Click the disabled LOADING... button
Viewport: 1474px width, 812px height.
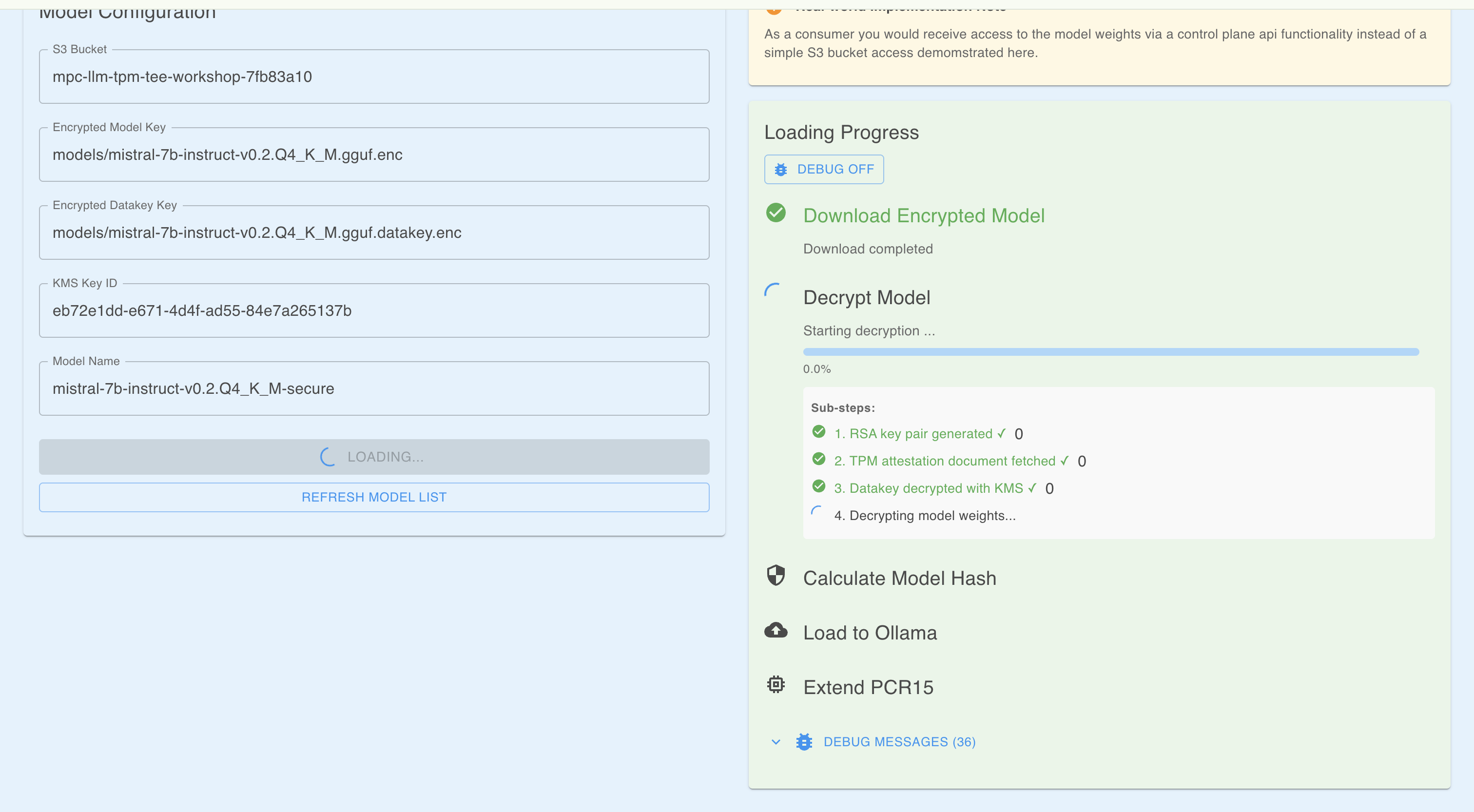374,457
